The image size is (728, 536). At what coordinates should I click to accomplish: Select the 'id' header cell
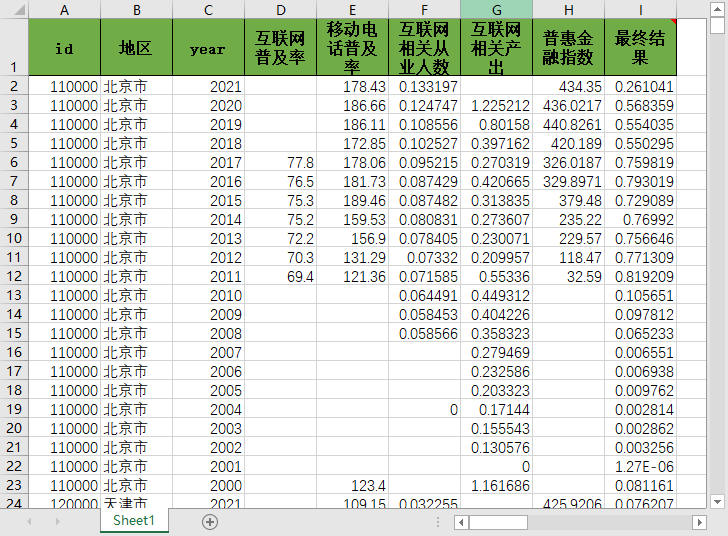[65, 47]
